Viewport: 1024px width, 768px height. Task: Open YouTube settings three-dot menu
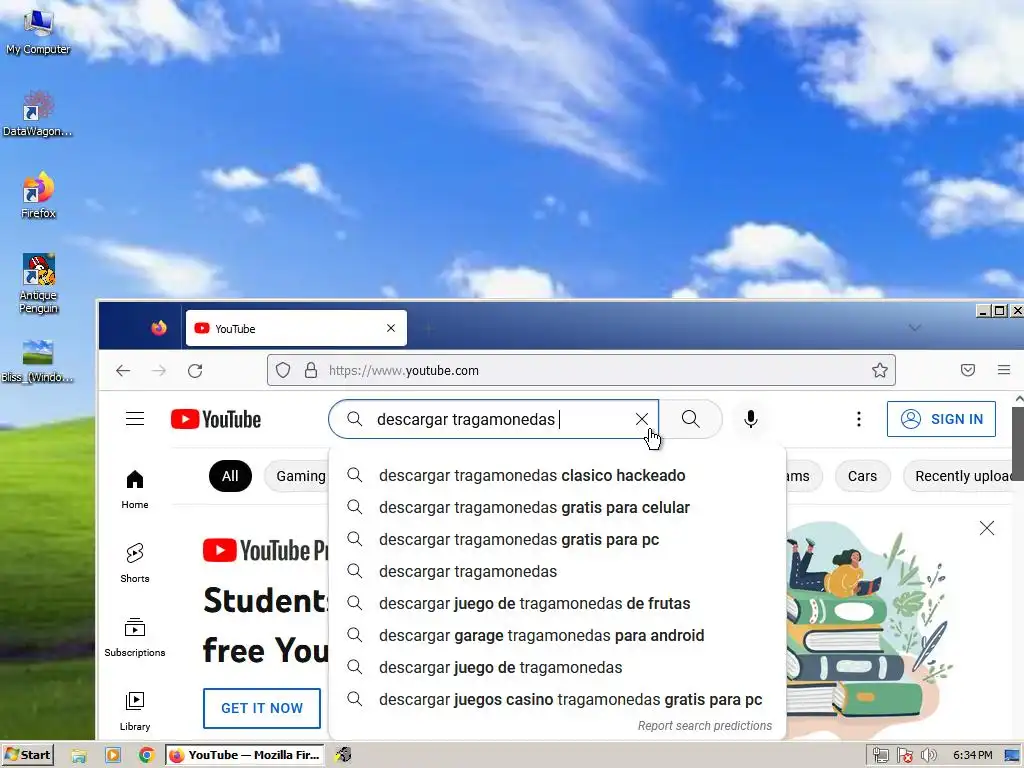[x=859, y=419]
